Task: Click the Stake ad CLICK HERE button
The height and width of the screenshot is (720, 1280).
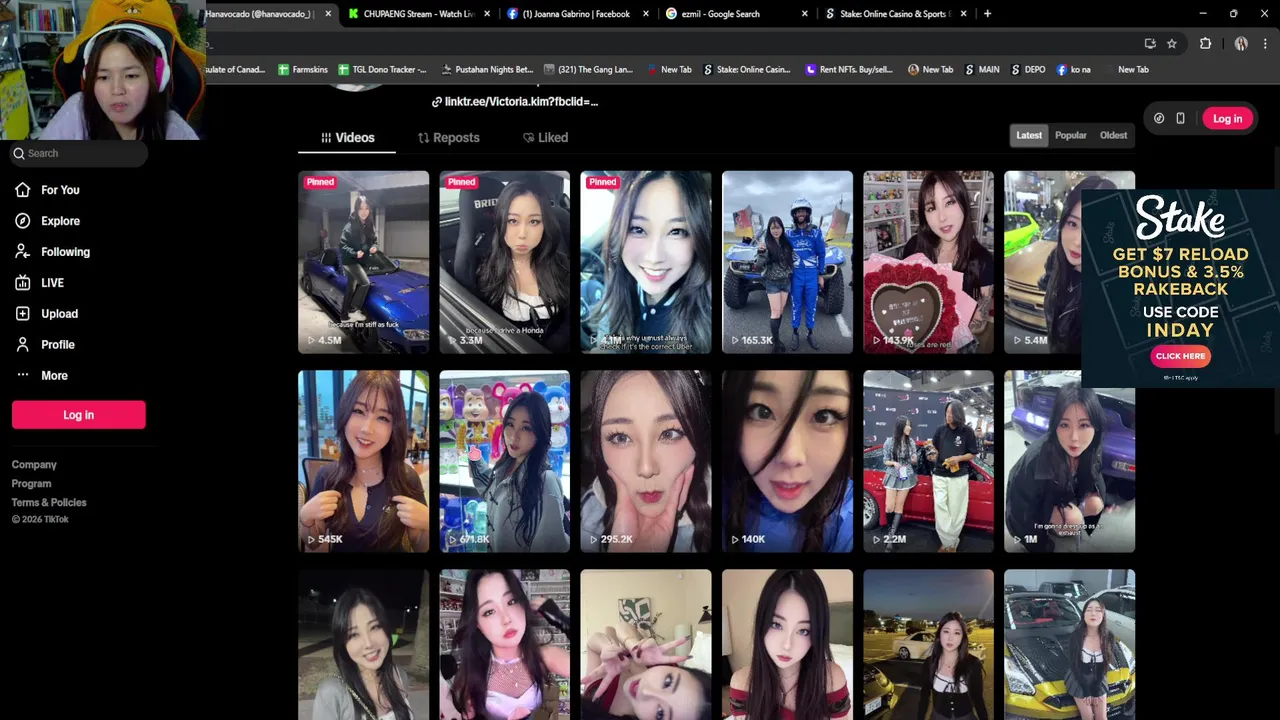Action: tap(1180, 356)
